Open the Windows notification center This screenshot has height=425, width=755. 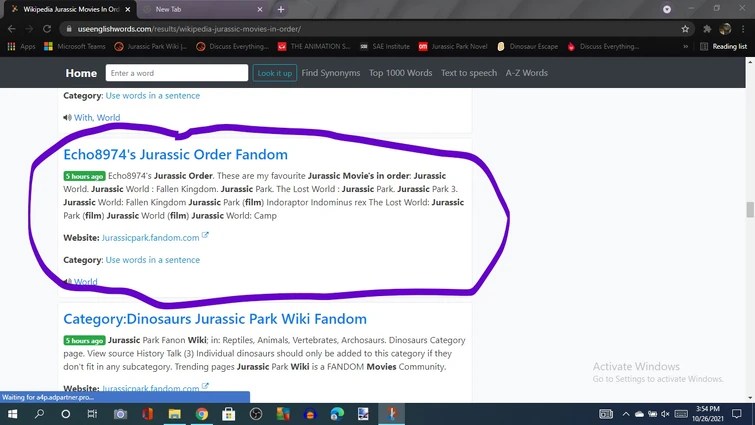737,414
